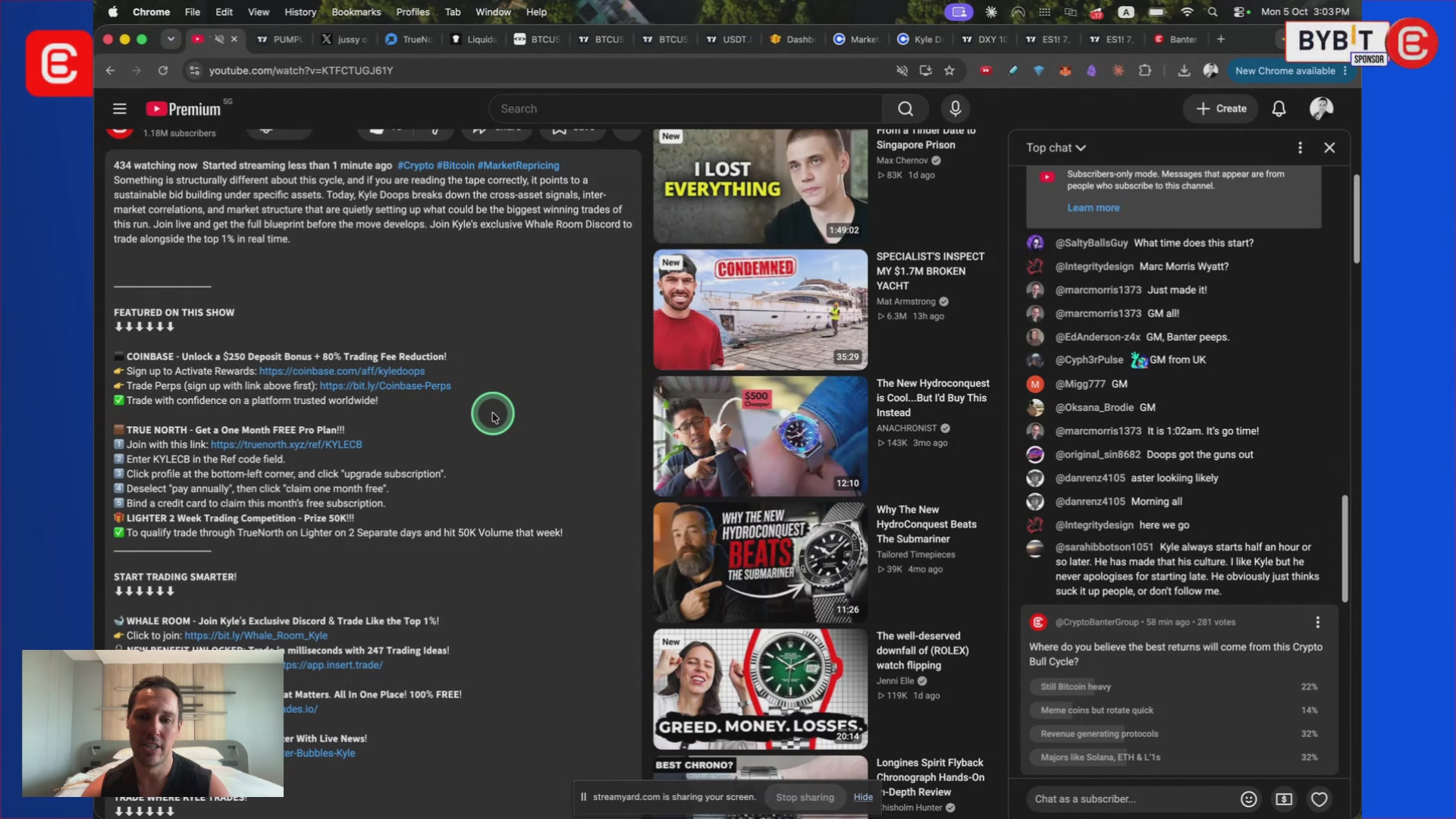Image resolution: width=1456 pixels, height=819 pixels.
Task: Click the Hide sharing bar link
Action: (x=863, y=797)
